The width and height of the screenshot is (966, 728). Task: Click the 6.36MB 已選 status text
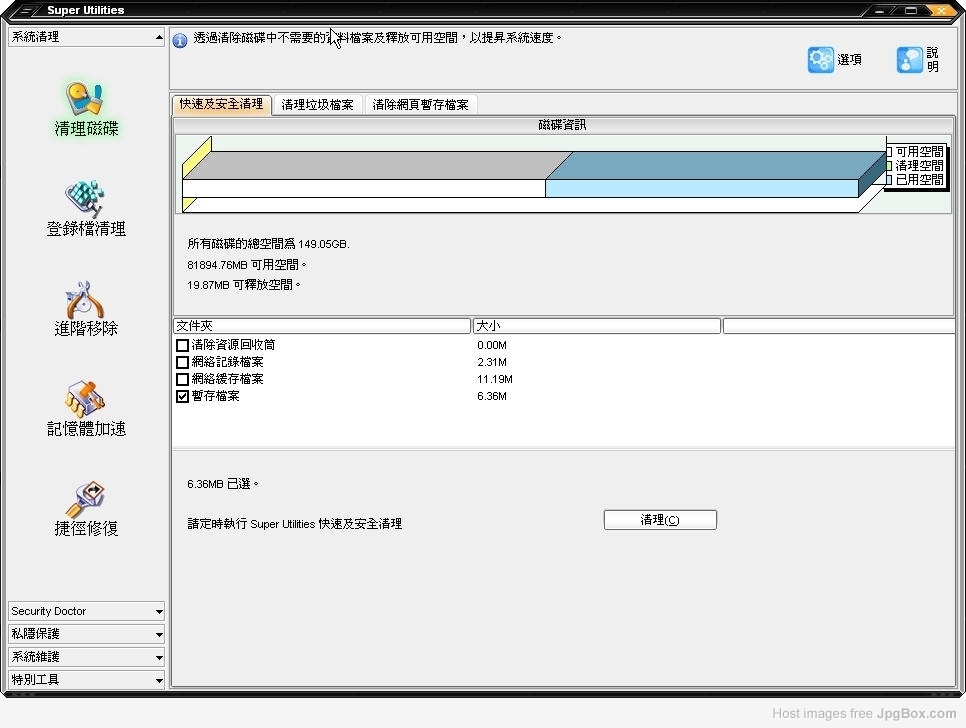[223, 484]
